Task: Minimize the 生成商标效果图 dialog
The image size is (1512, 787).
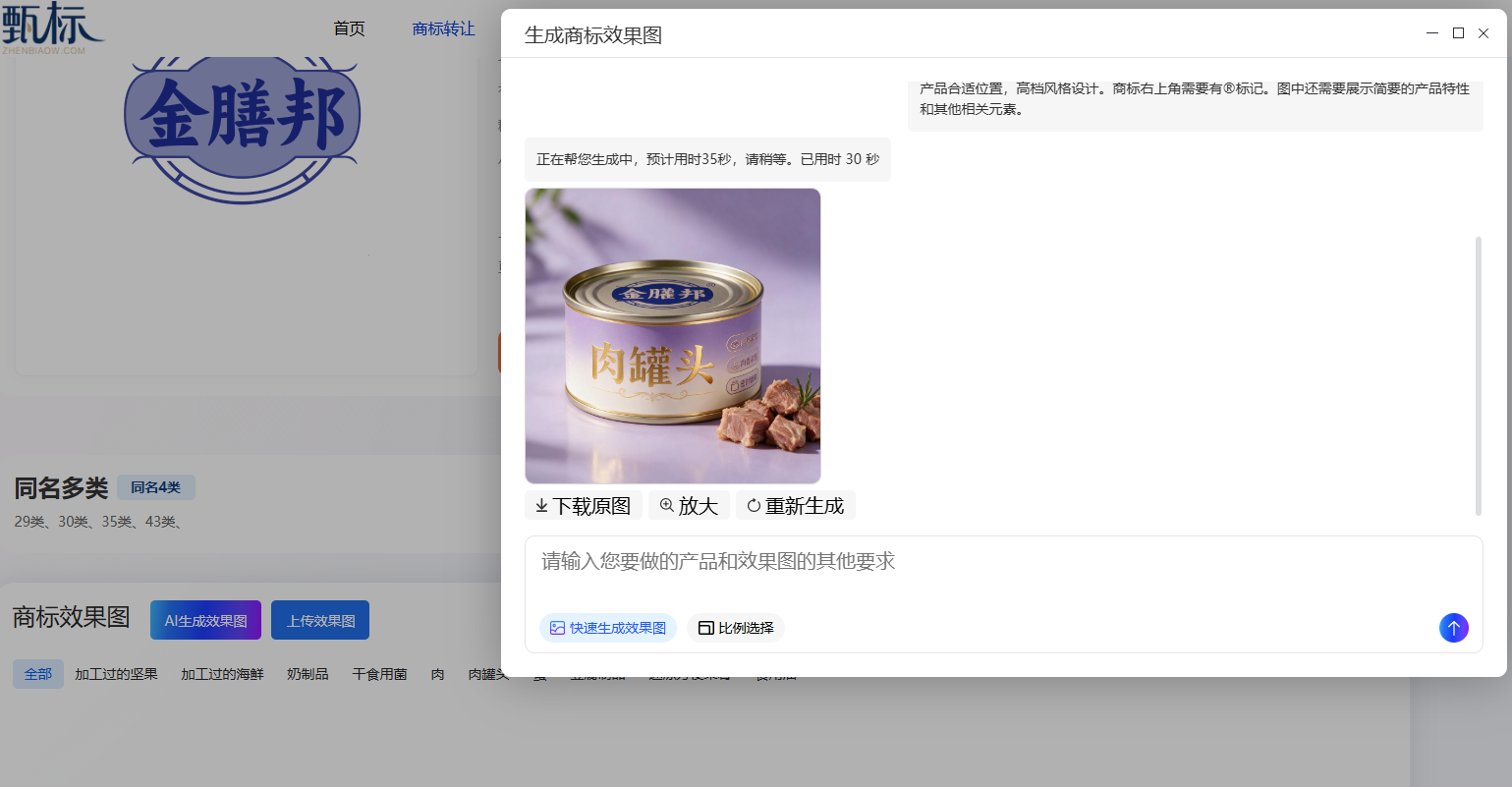Action: [x=1432, y=33]
